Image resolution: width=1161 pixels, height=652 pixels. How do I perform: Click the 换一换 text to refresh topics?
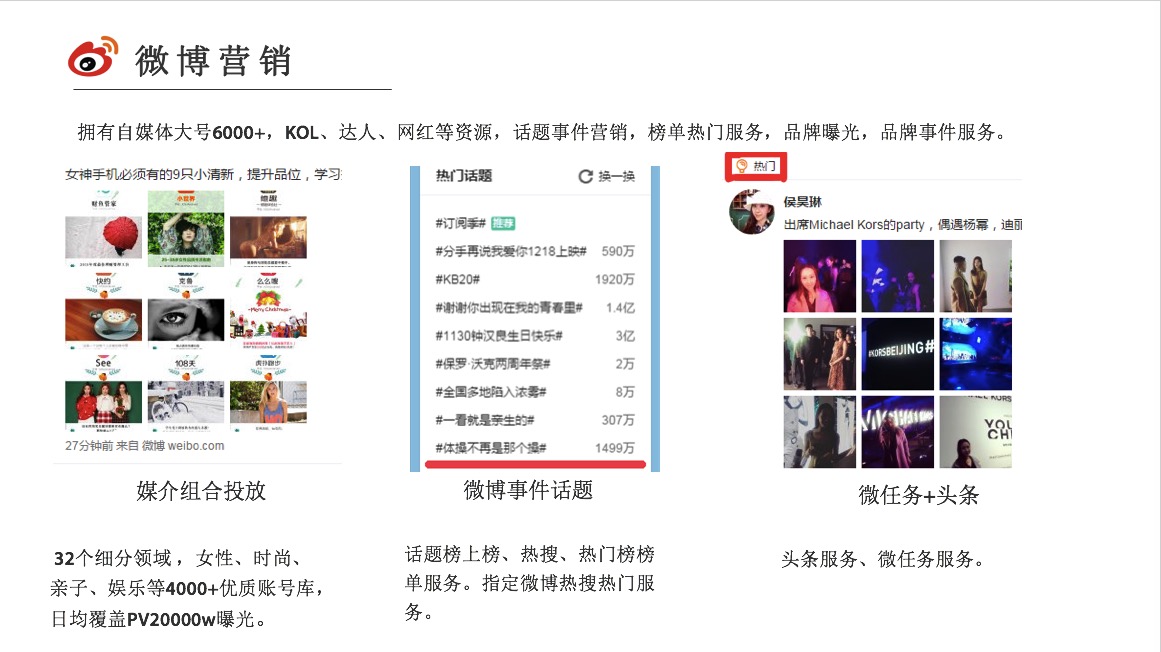(616, 177)
